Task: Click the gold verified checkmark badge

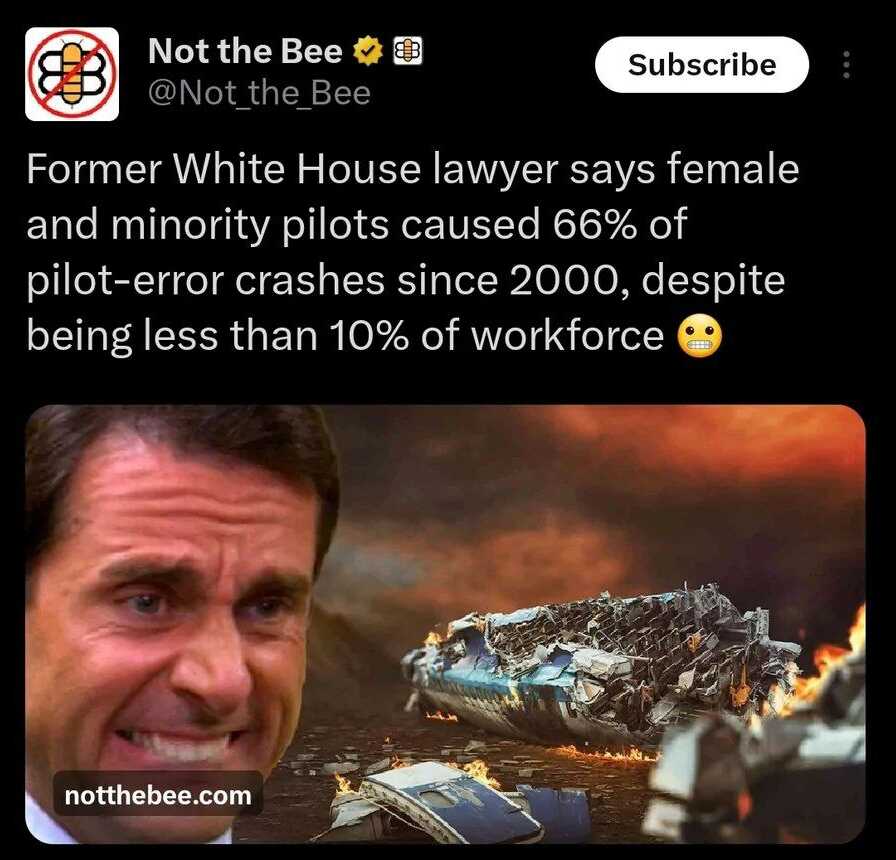Action: point(367,51)
